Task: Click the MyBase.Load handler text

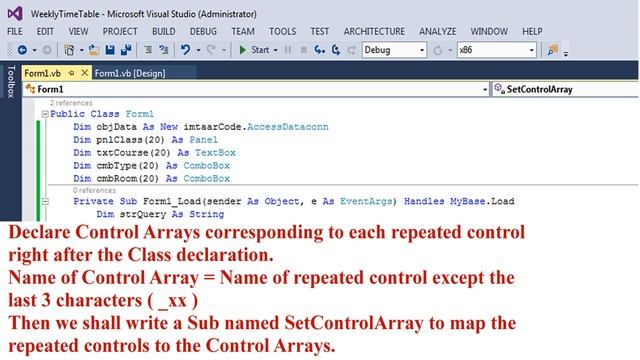Action: [x=482, y=201]
